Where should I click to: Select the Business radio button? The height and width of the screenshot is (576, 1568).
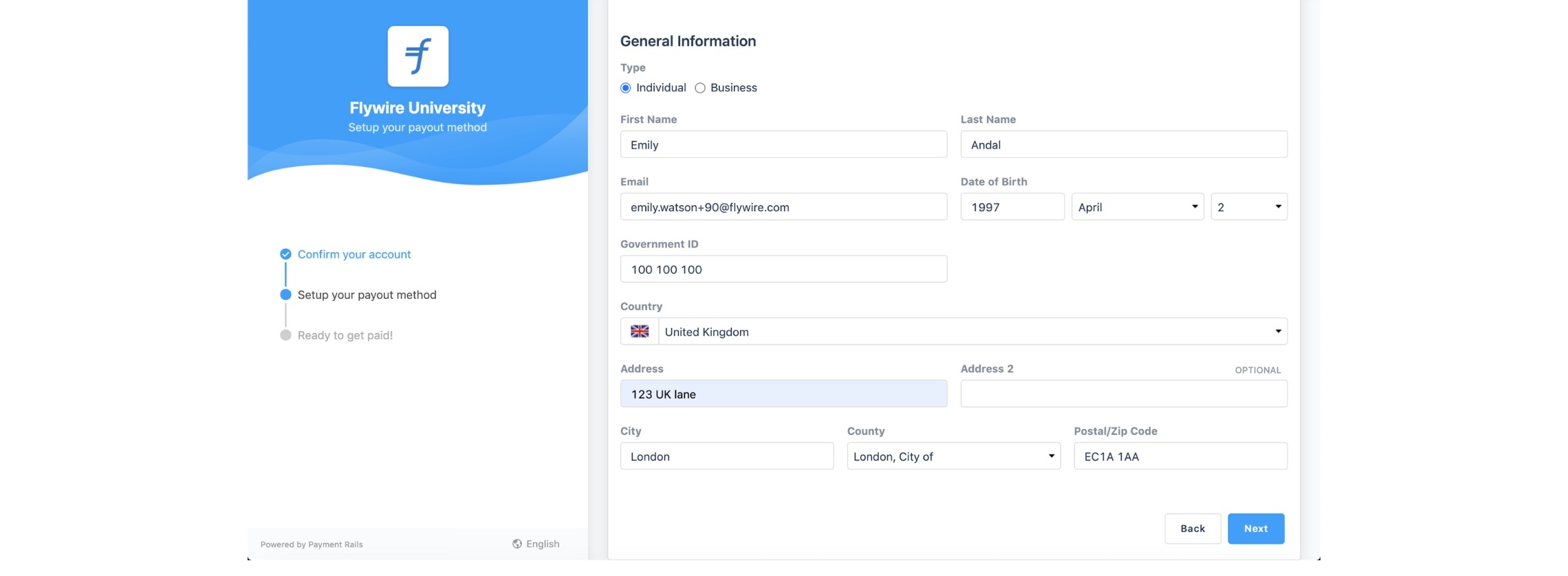tap(700, 88)
